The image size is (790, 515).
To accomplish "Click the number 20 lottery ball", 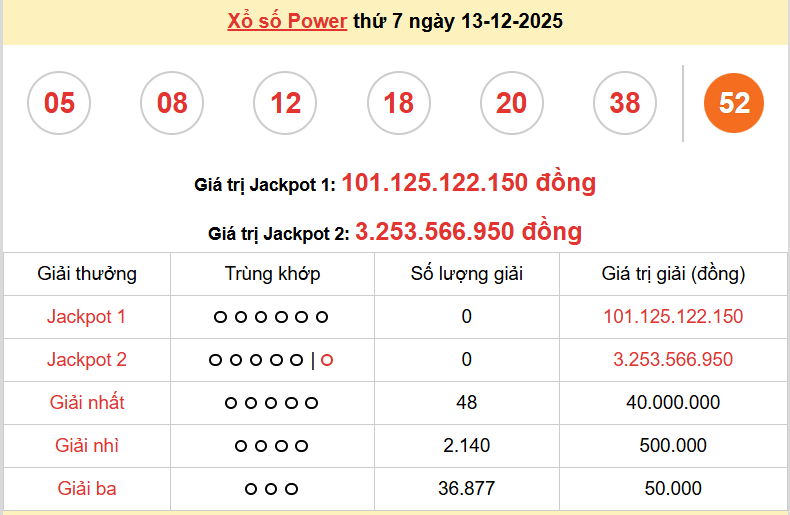I will pyautogui.click(x=511, y=103).
